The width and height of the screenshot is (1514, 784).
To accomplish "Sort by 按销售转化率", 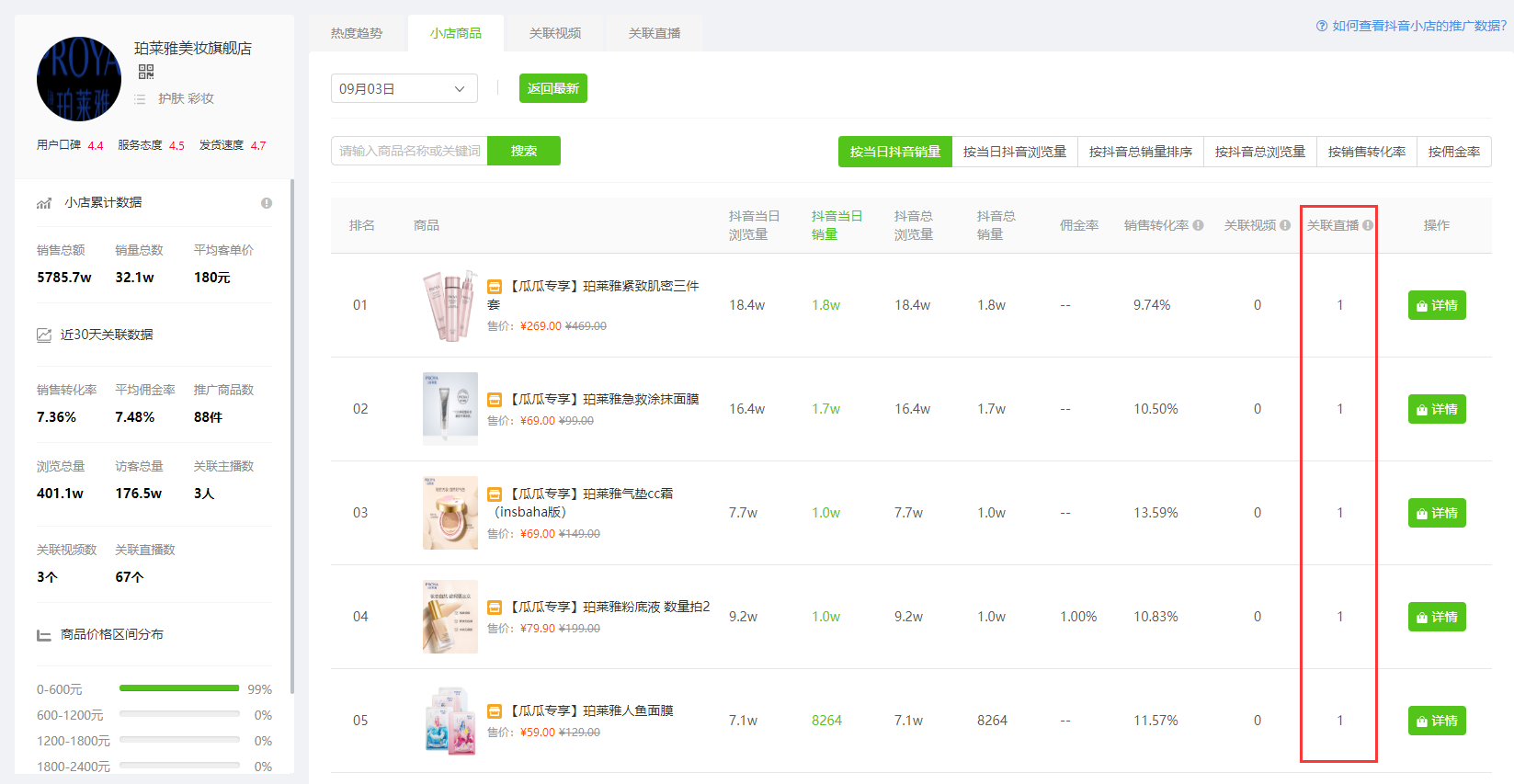I will point(1367,152).
